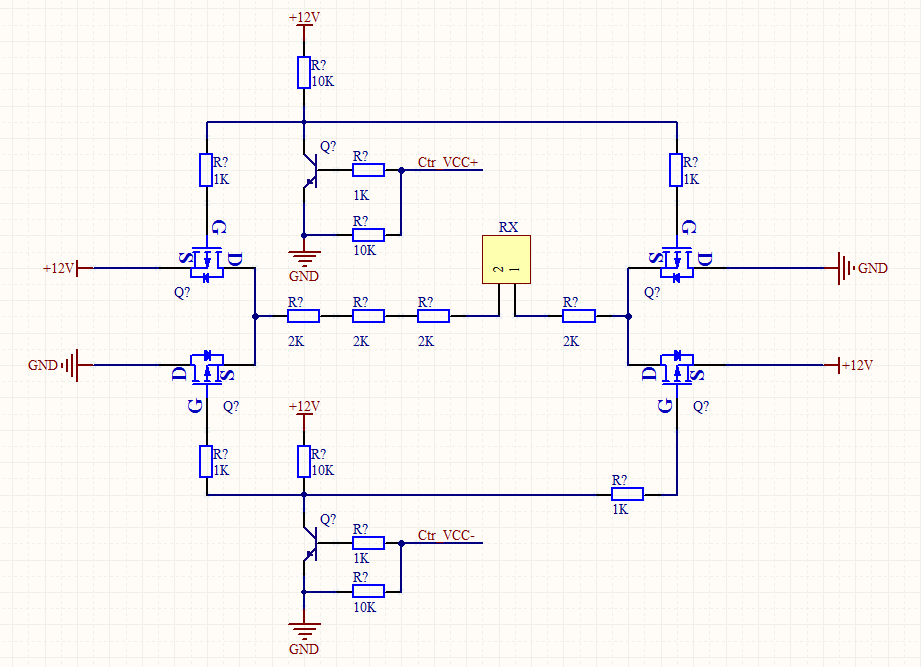Select the horizontal 1K resistor to lower-right gate
The height and width of the screenshot is (667, 921).
627,494
